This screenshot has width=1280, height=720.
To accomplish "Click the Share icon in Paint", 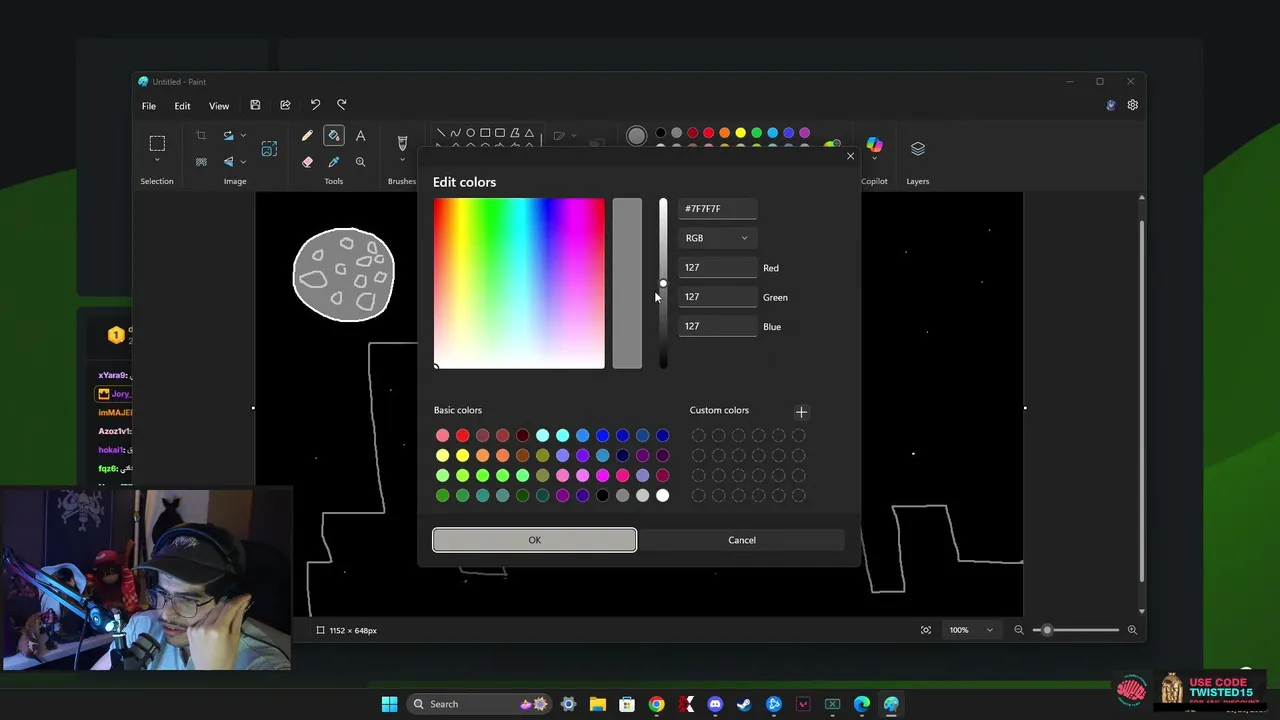I will 285,105.
